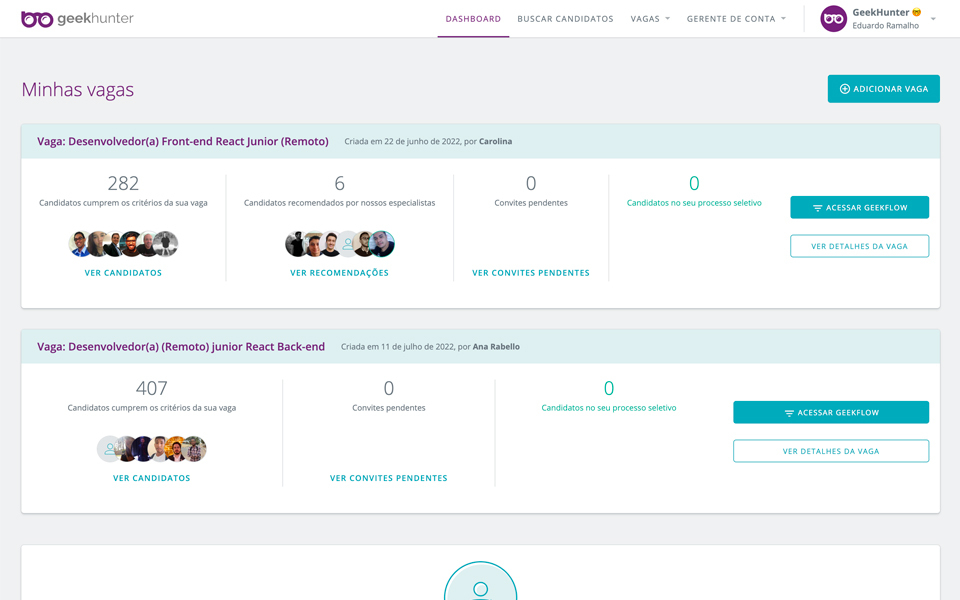This screenshot has width=960, height=600.
Task: Click the last avatar under 282 candidates
Action: [167, 244]
